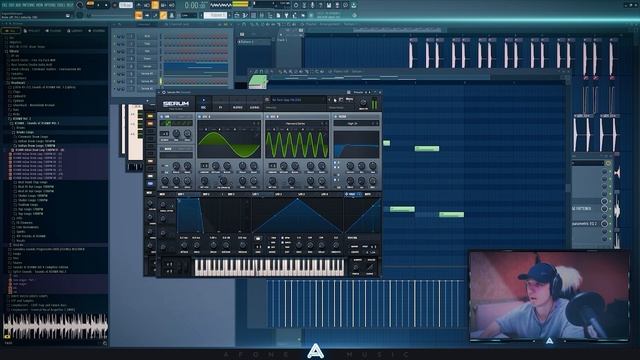The image size is (640, 360).
Task: Click the sub oscillator waveform shape selector
Action: pyautogui.click(x=176, y=123)
